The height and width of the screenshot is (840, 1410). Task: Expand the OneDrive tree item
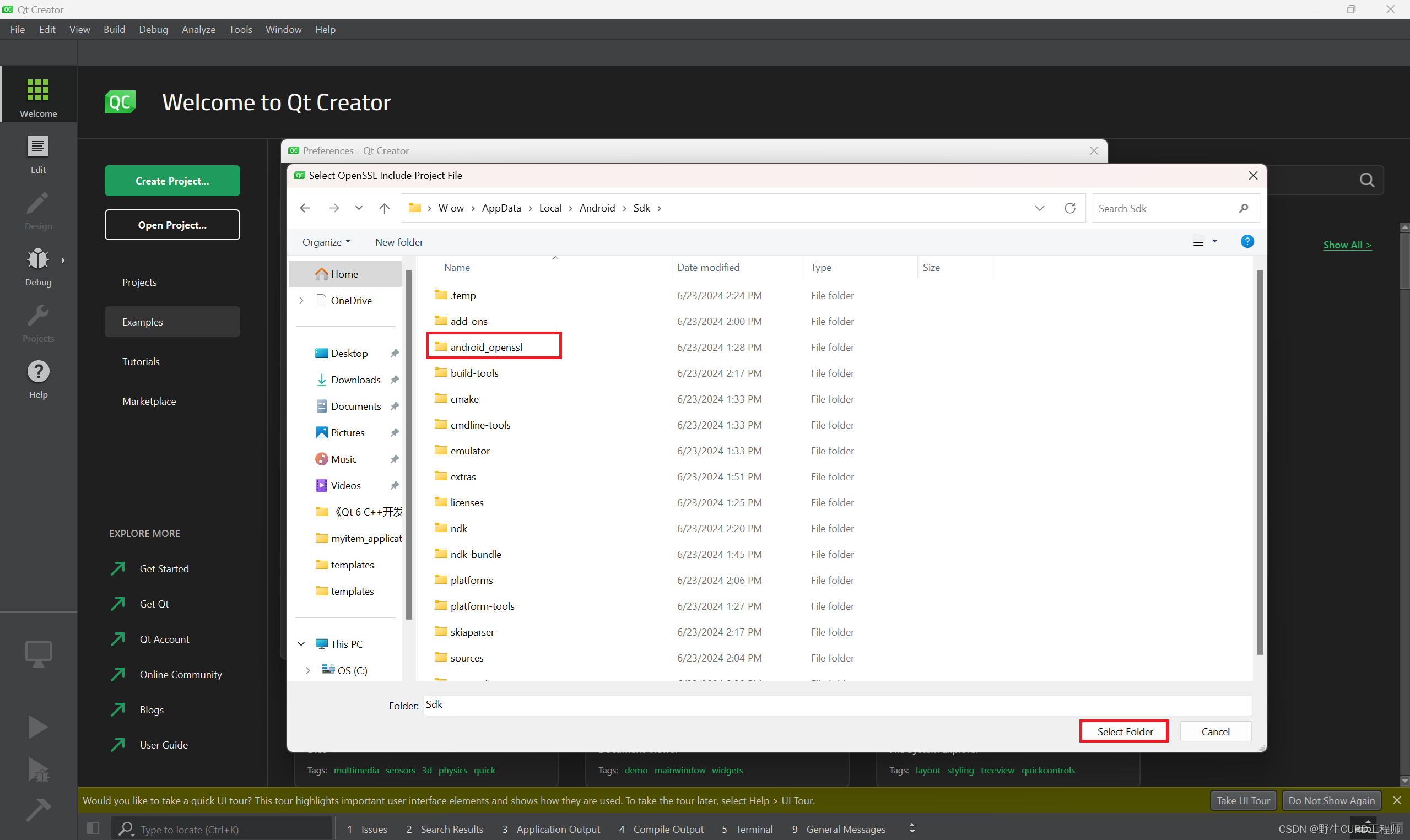click(x=303, y=299)
